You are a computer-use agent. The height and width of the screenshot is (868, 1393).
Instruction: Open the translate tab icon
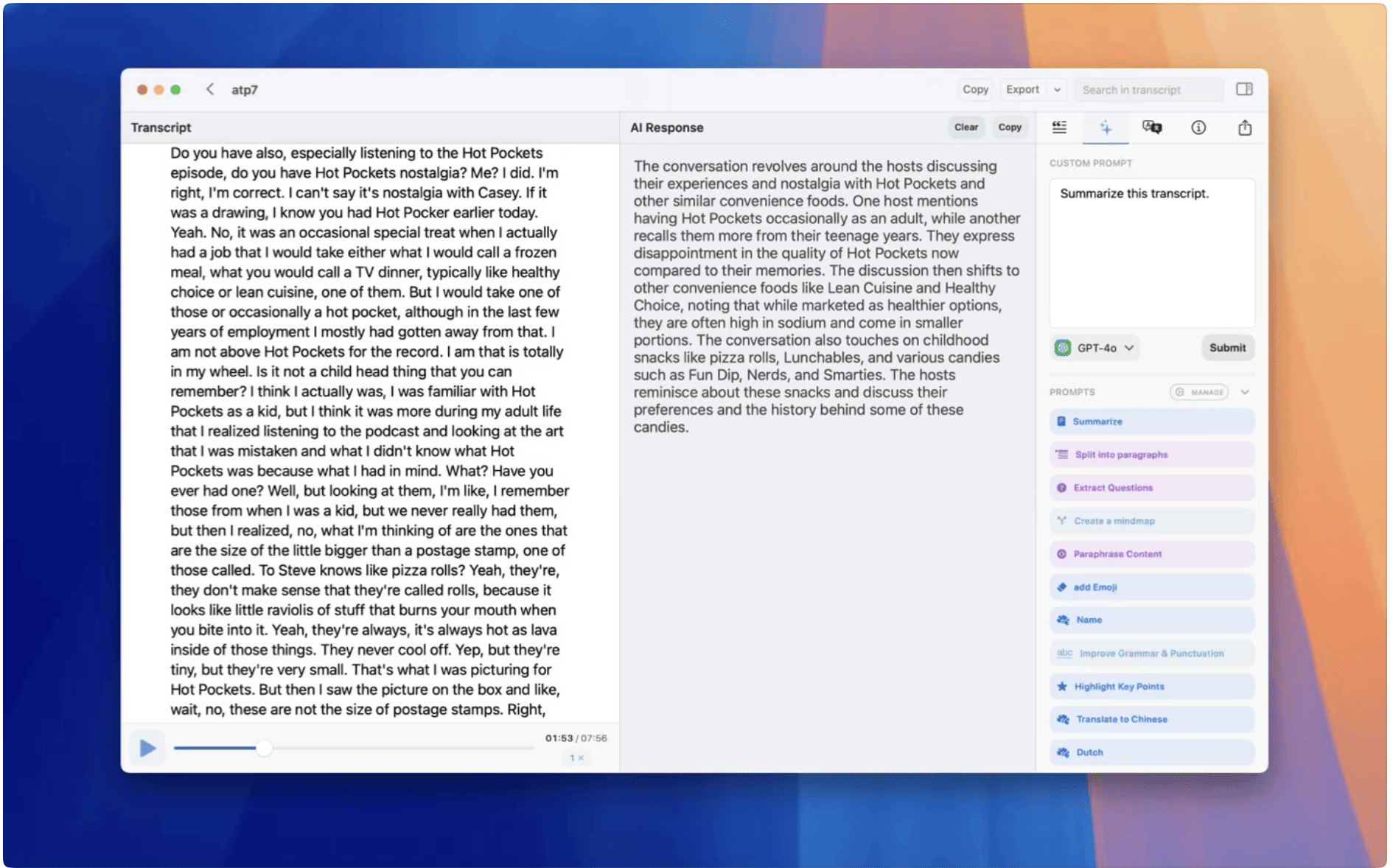1152,127
